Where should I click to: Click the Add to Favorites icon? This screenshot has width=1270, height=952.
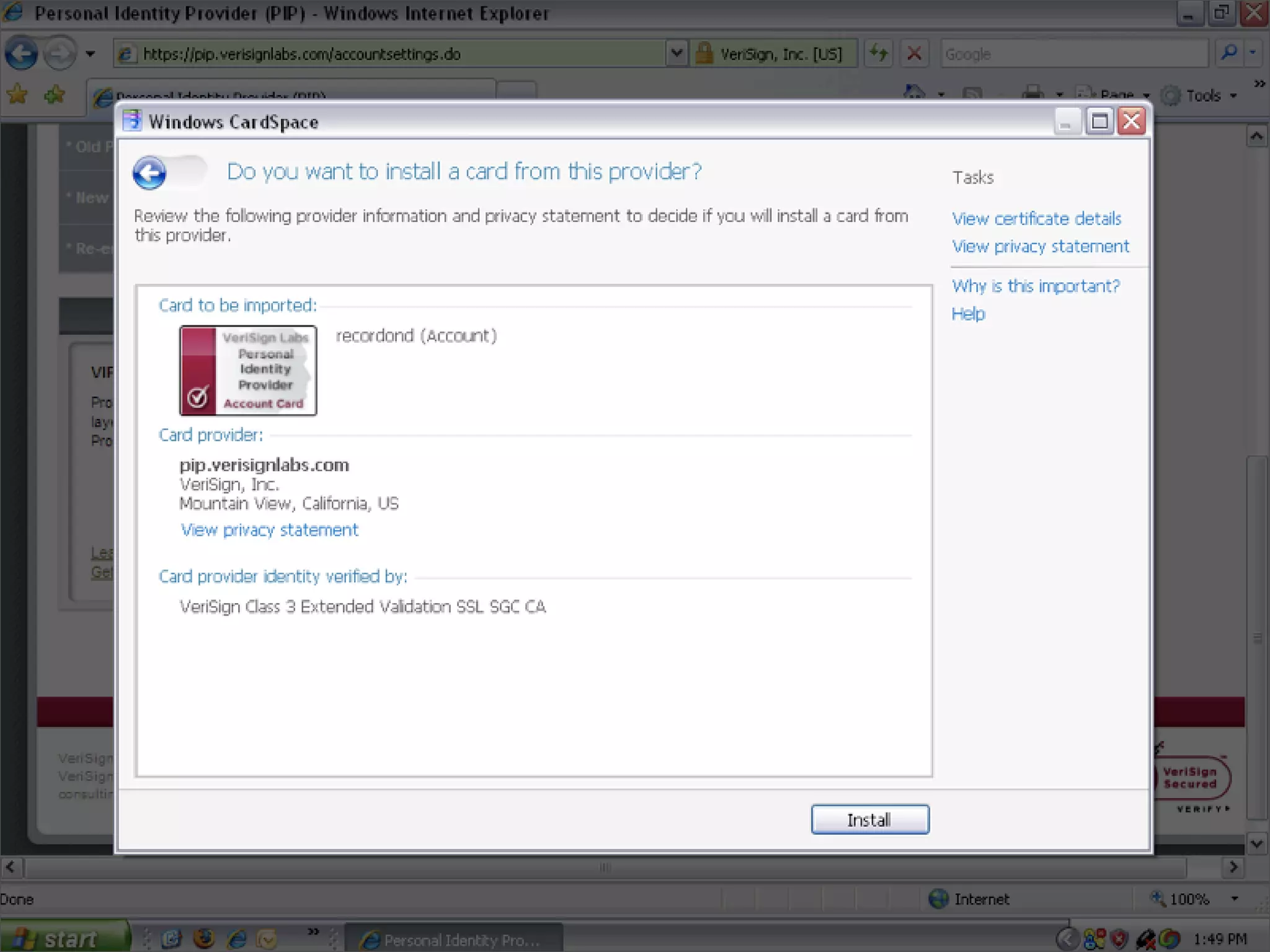click(55, 95)
